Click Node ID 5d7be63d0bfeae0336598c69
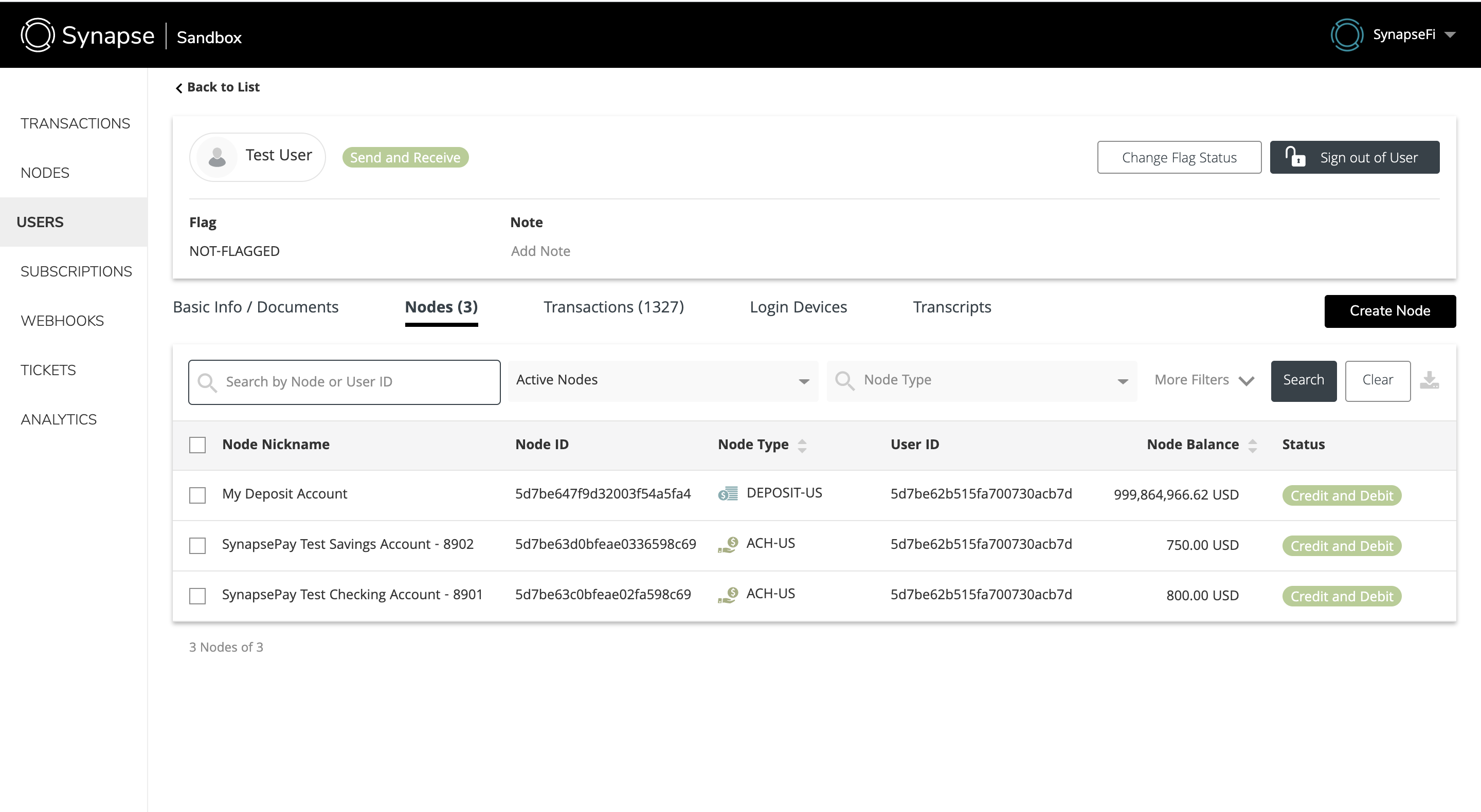Viewport: 1481px width, 812px height. (605, 544)
